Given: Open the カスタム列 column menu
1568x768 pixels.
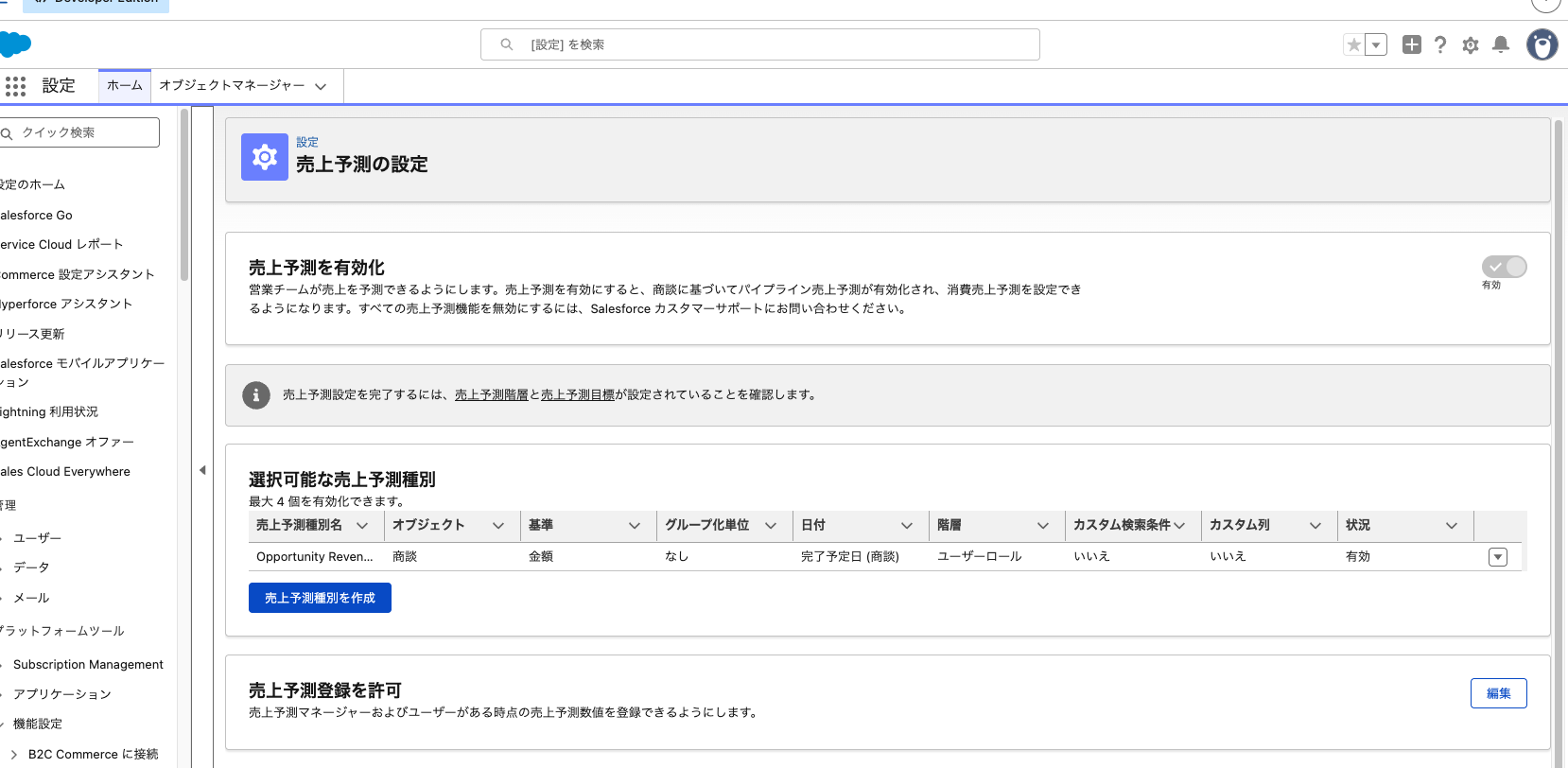Looking at the screenshot, I should pyautogui.click(x=1315, y=526).
